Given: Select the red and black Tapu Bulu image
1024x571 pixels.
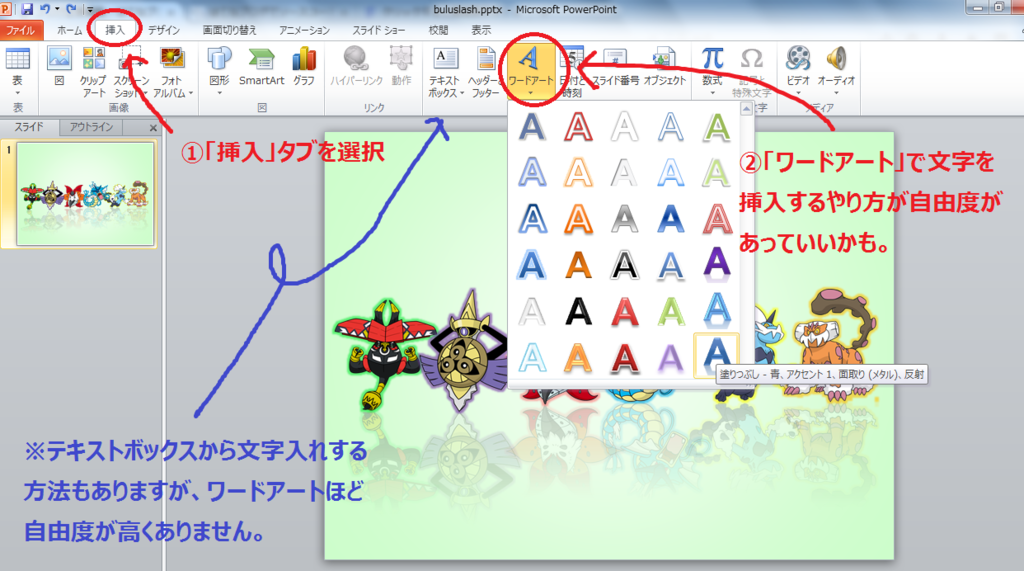Looking at the screenshot, I should [385, 353].
